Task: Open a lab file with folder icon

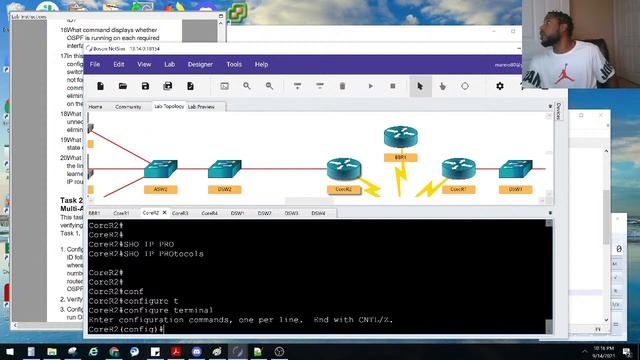Action: [123, 86]
